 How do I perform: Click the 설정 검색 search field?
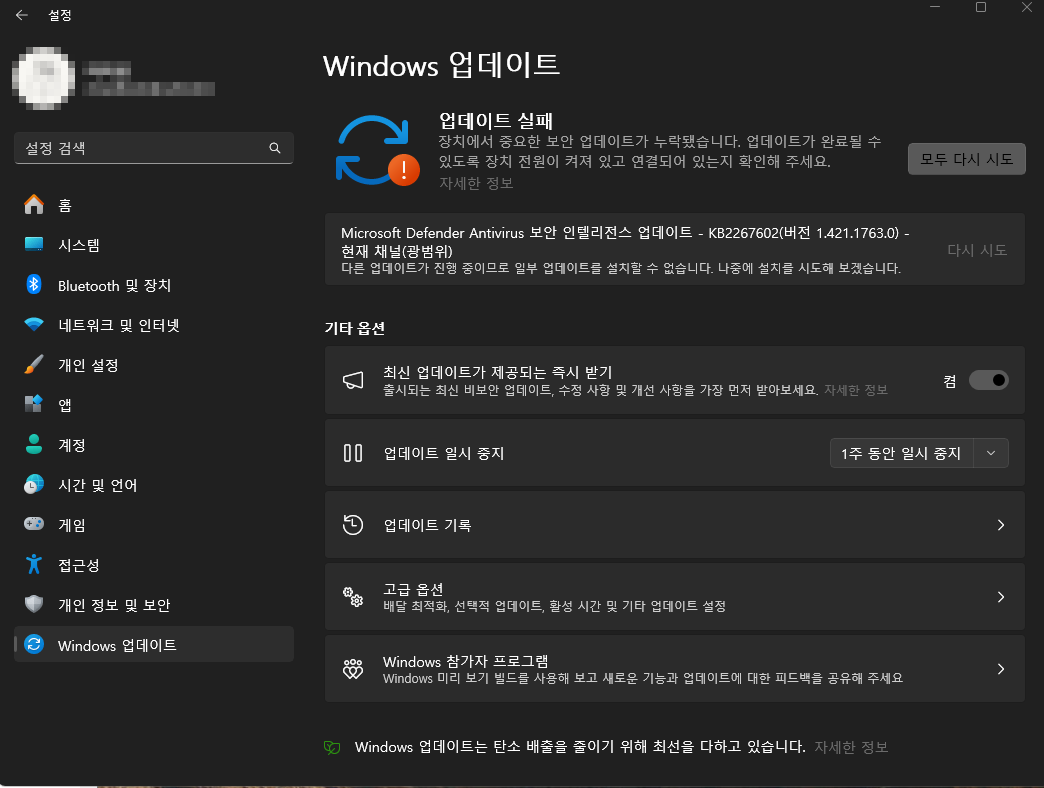pos(154,148)
